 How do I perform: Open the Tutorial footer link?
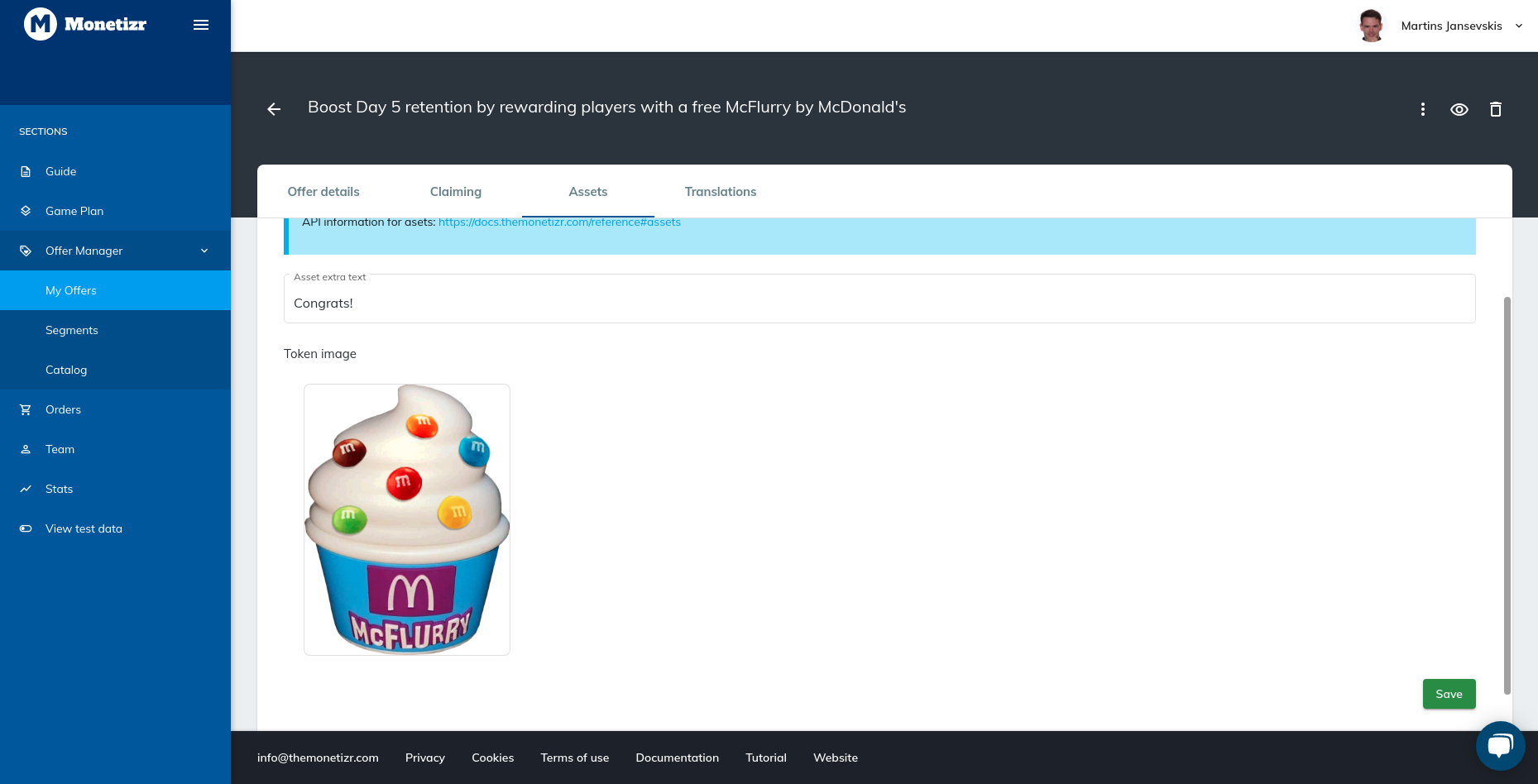pyautogui.click(x=766, y=758)
